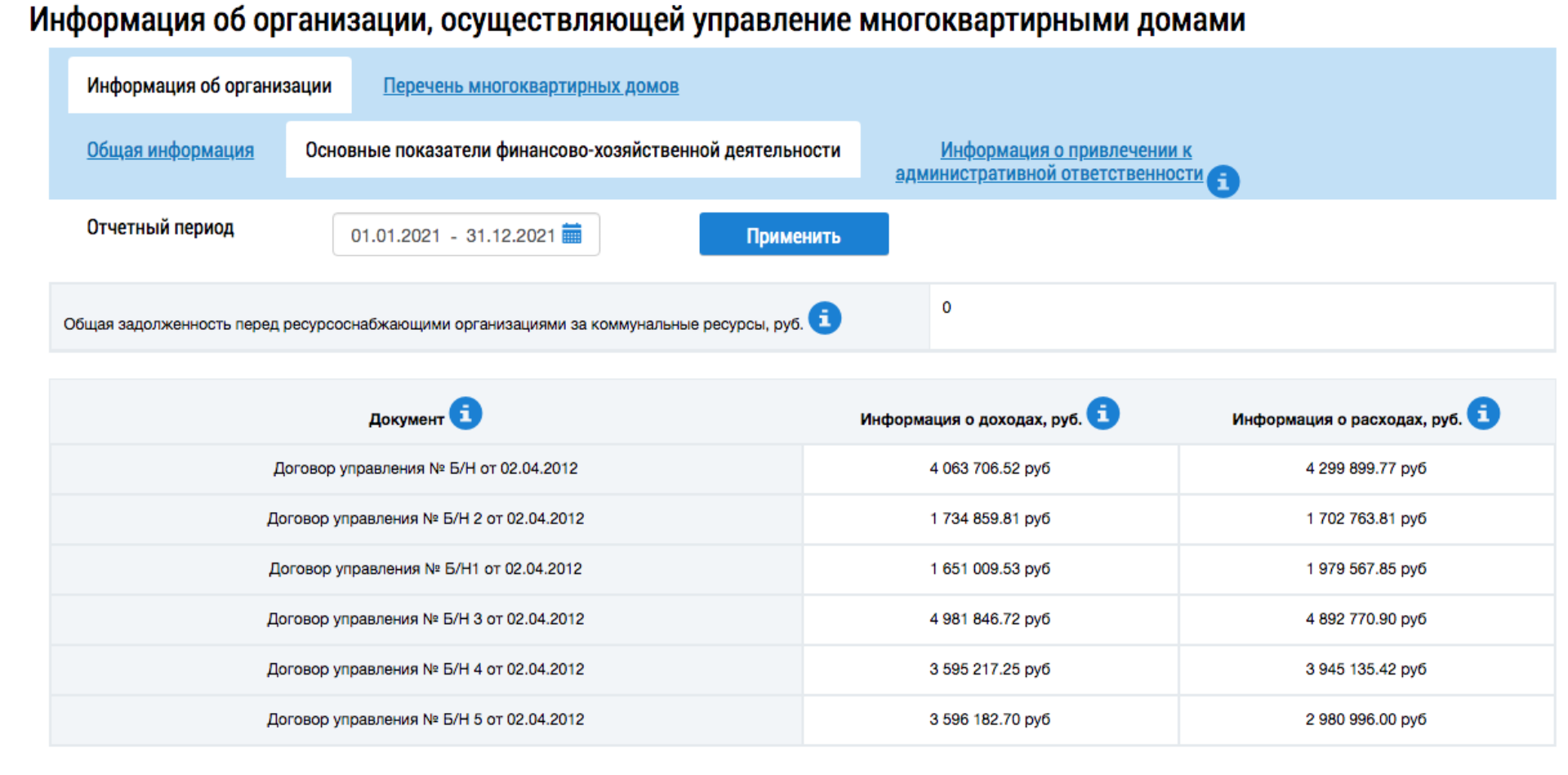The width and height of the screenshot is (1568, 775).
Task: Click the Информация о доходах column header
Action: (x=971, y=420)
